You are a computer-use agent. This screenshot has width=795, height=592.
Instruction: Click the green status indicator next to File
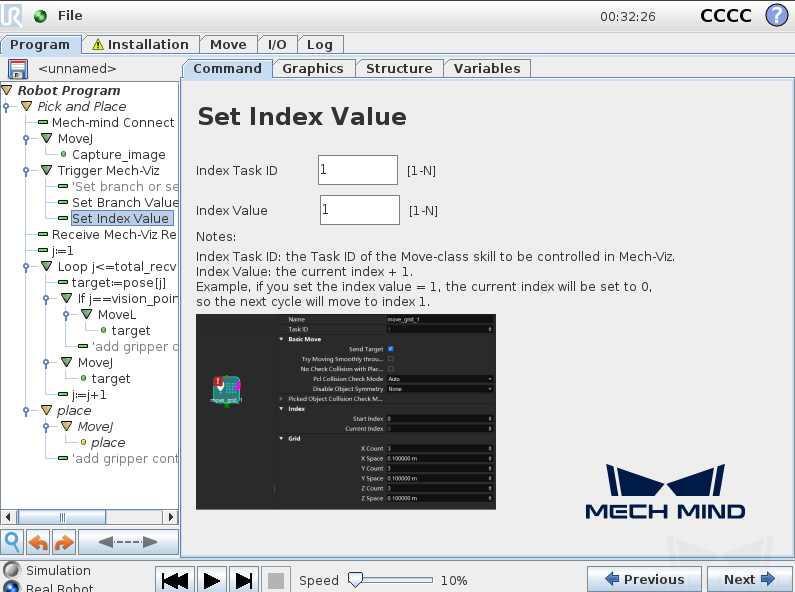pos(40,16)
